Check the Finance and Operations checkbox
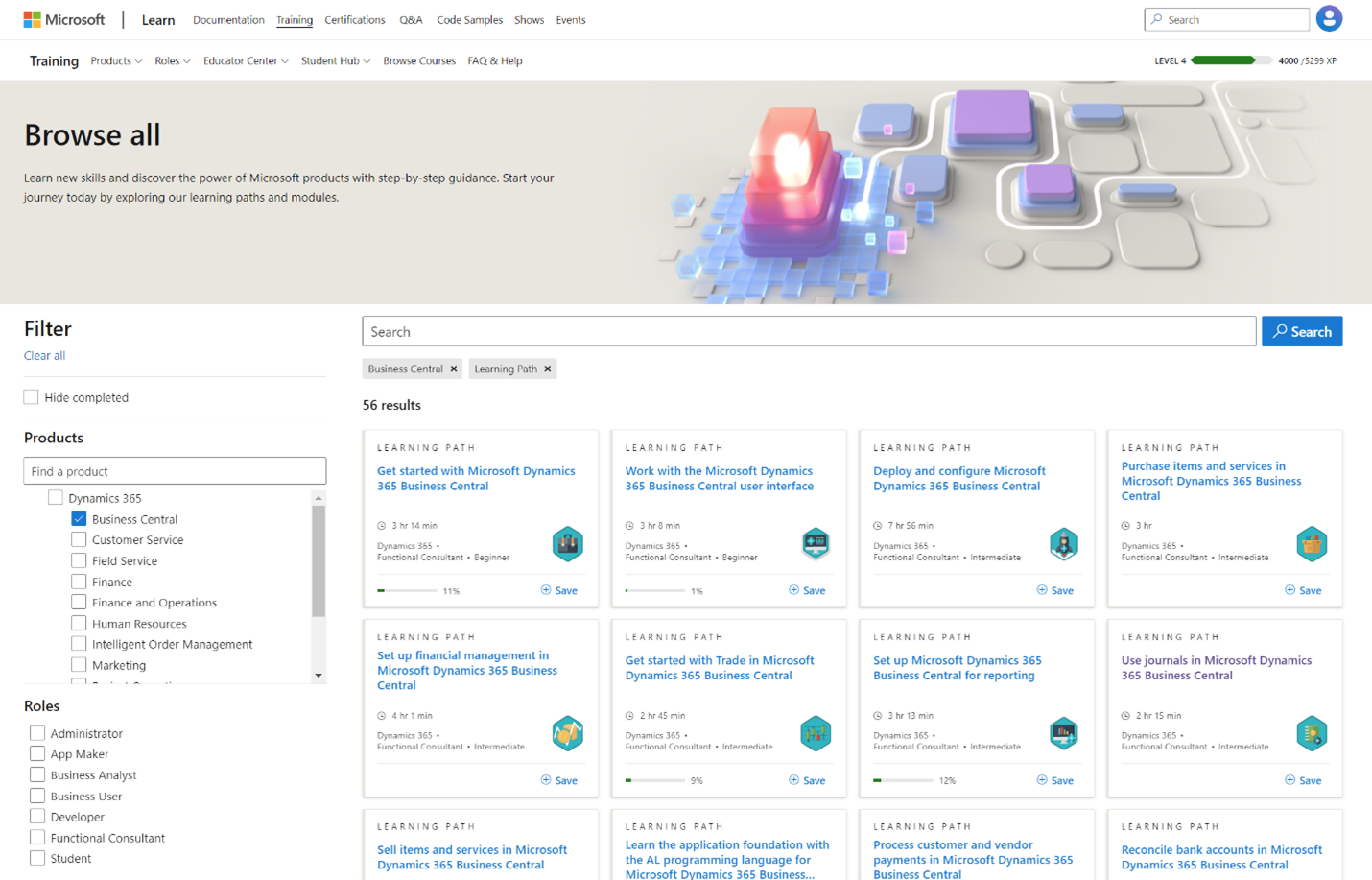1372x880 pixels. point(79,602)
